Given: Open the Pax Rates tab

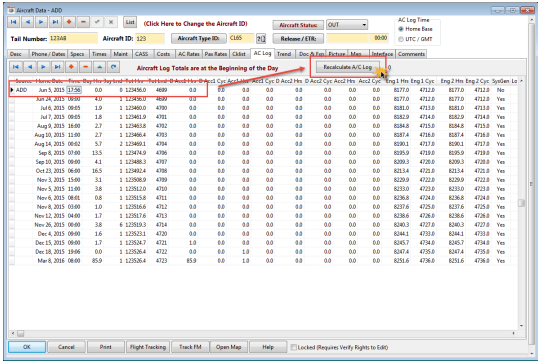Looking at the screenshot, I should (216, 54).
